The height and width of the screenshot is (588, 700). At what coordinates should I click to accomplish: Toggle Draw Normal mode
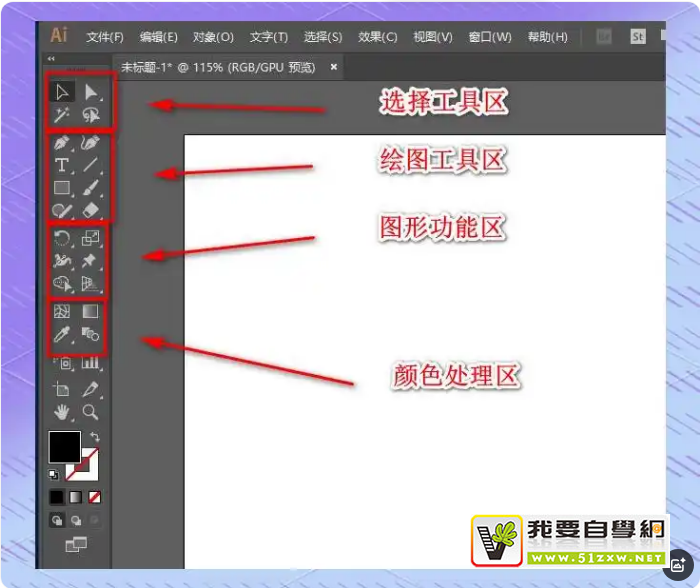57,520
